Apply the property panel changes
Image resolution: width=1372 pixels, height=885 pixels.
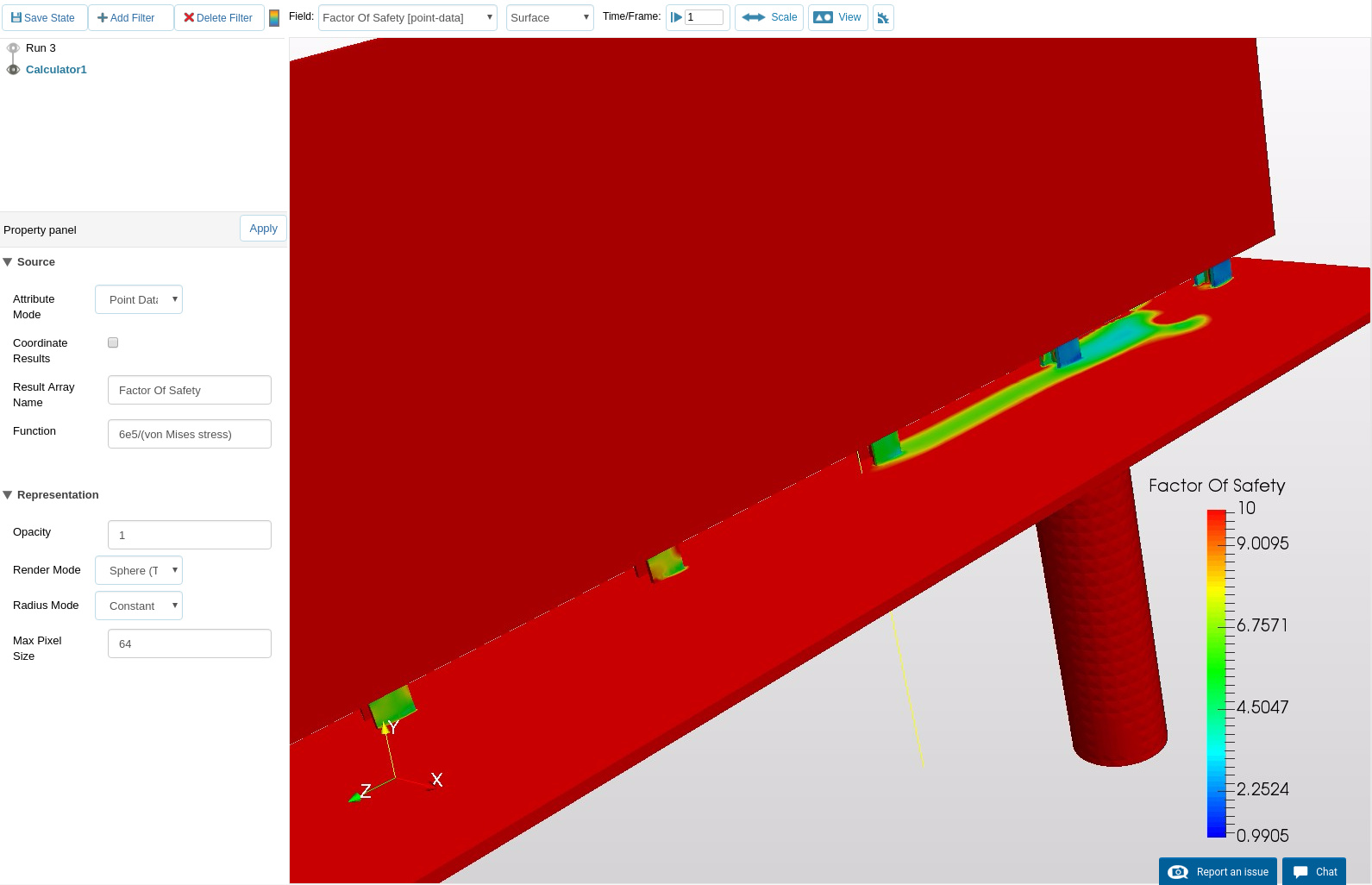point(263,229)
